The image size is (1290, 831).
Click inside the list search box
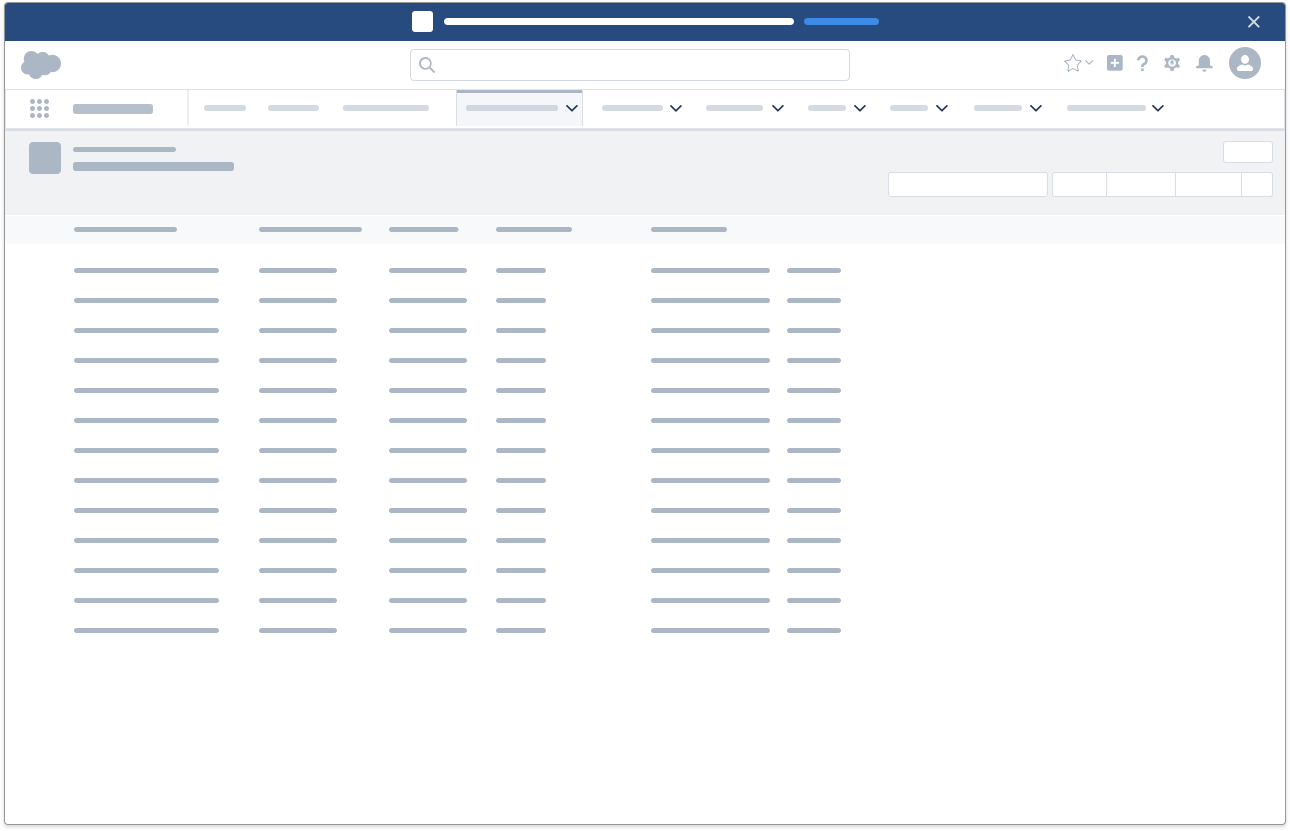point(967,184)
